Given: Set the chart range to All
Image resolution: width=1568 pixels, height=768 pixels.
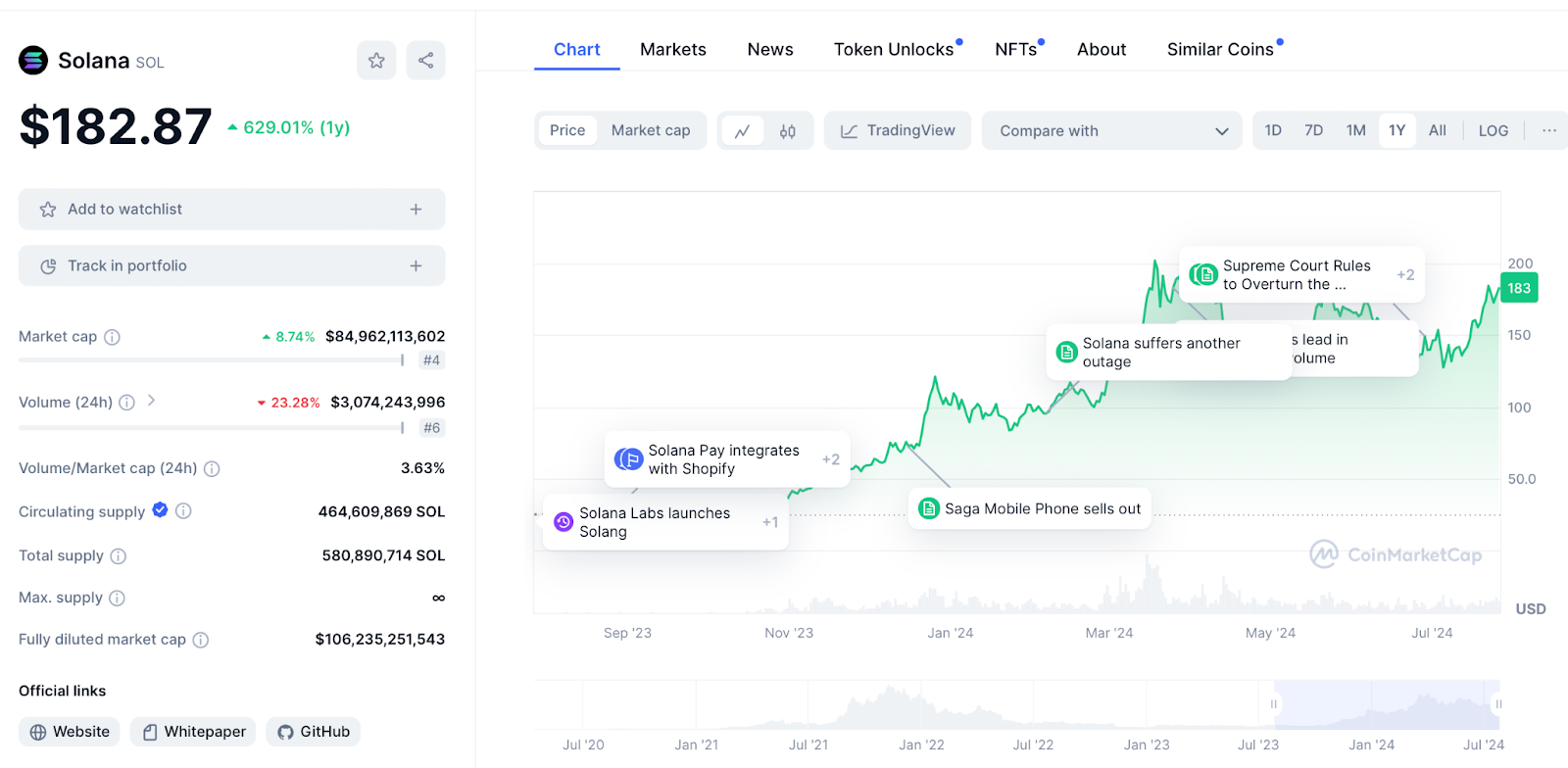Looking at the screenshot, I should [x=1438, y=130].
